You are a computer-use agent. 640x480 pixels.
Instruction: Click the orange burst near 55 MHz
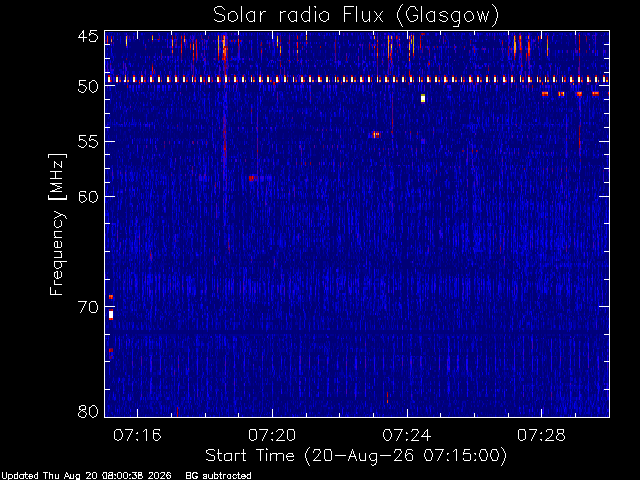point(376,135)
